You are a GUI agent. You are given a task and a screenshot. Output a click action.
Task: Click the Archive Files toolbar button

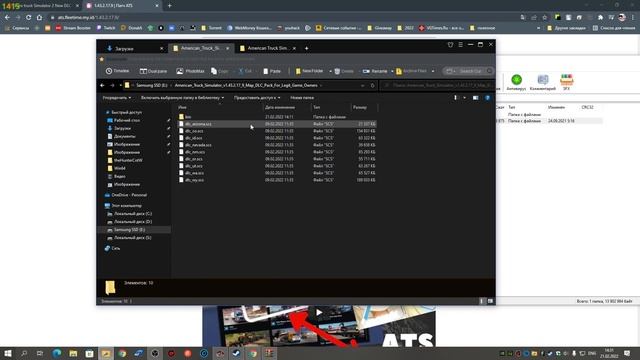411,71
